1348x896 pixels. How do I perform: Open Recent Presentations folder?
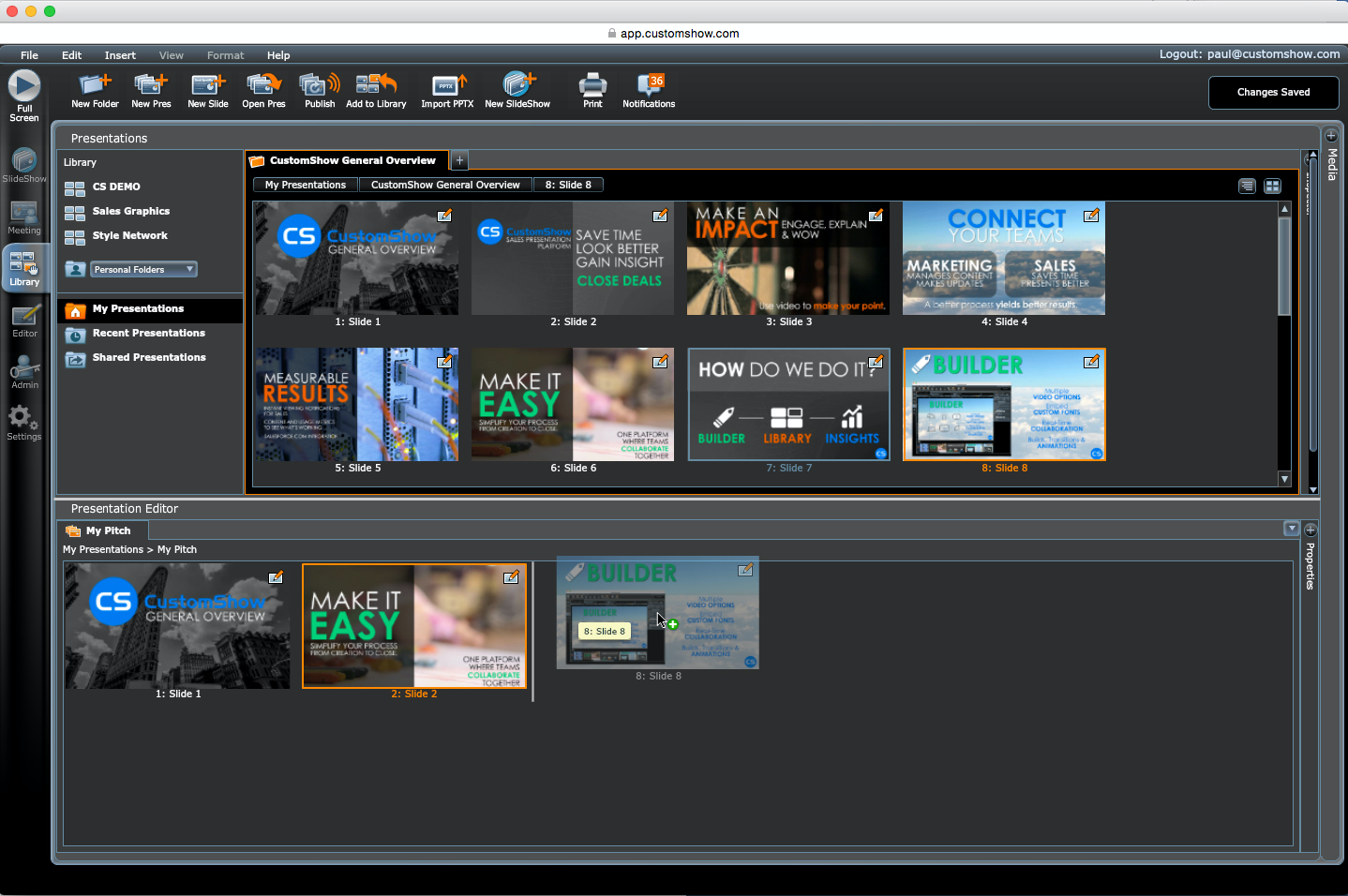pos(150,334)
